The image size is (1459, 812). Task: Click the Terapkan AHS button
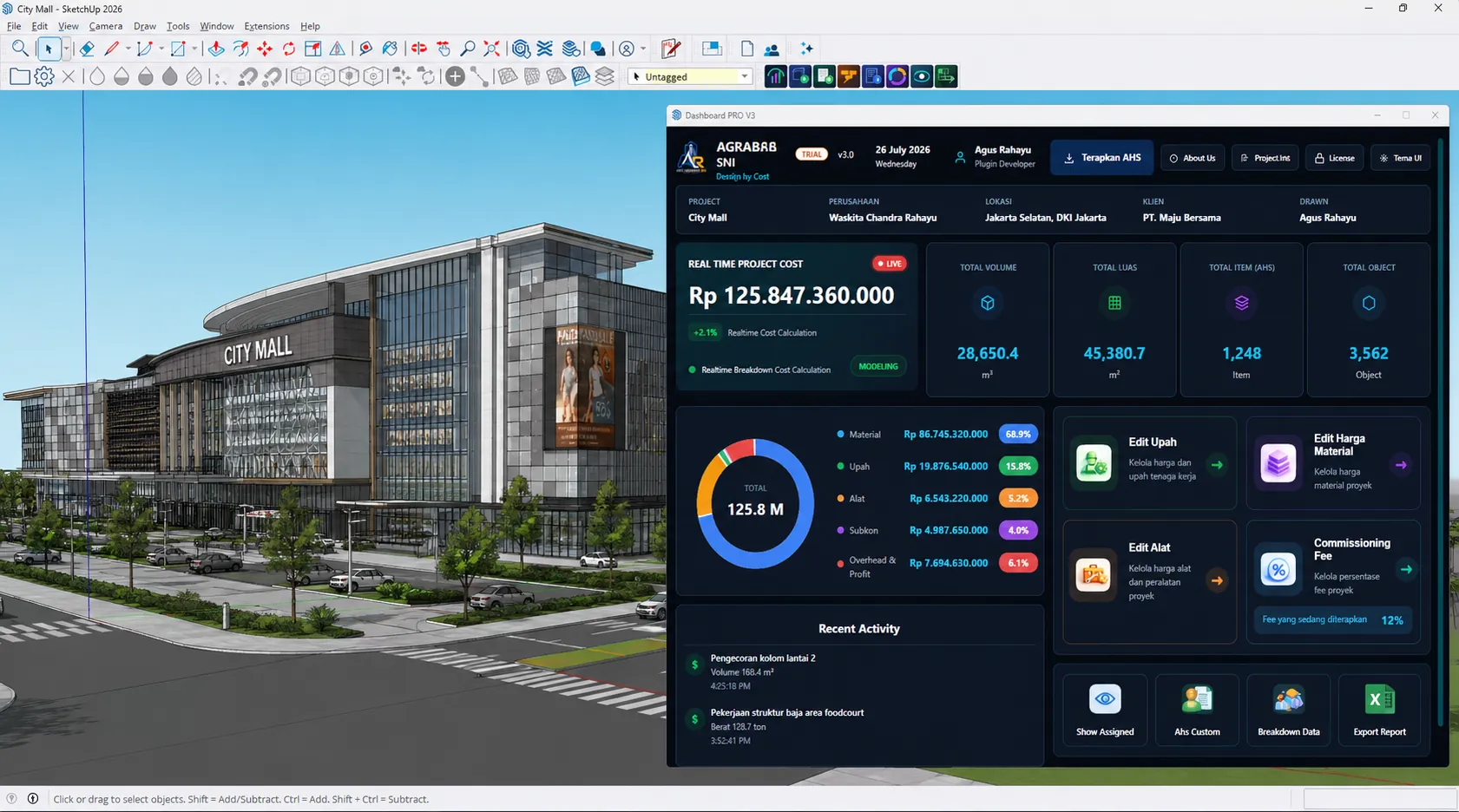click(1102, 158)
